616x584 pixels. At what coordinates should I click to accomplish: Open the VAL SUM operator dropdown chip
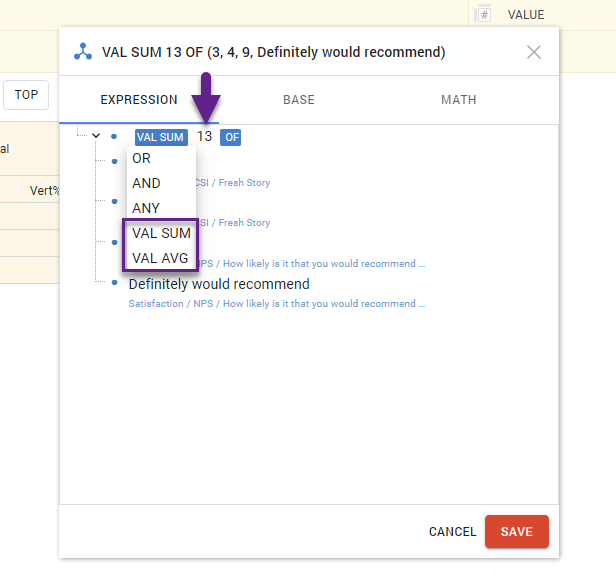coord(160,137)
